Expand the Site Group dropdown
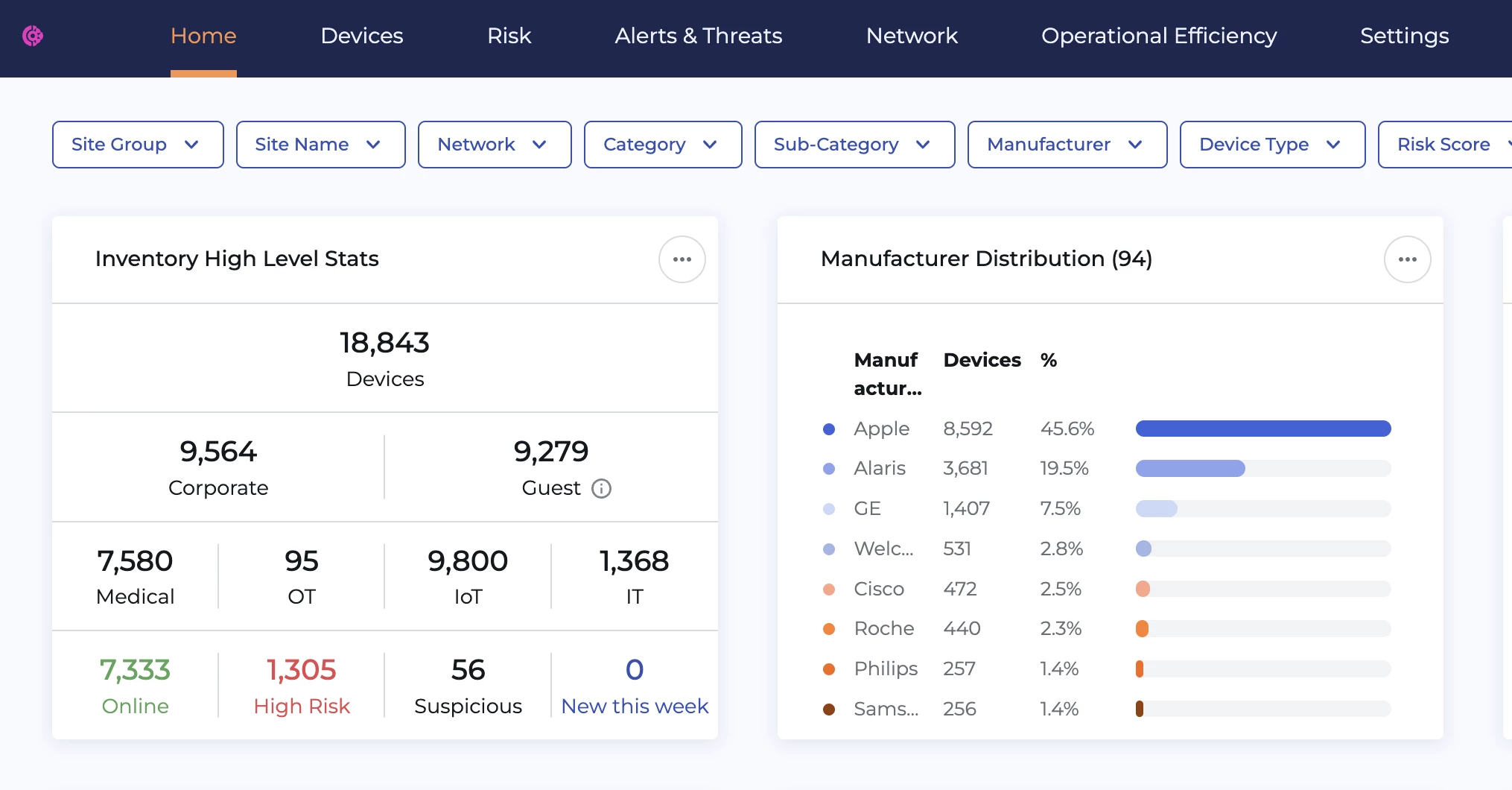The image size is (1512, 790). [x=138, y=145]
